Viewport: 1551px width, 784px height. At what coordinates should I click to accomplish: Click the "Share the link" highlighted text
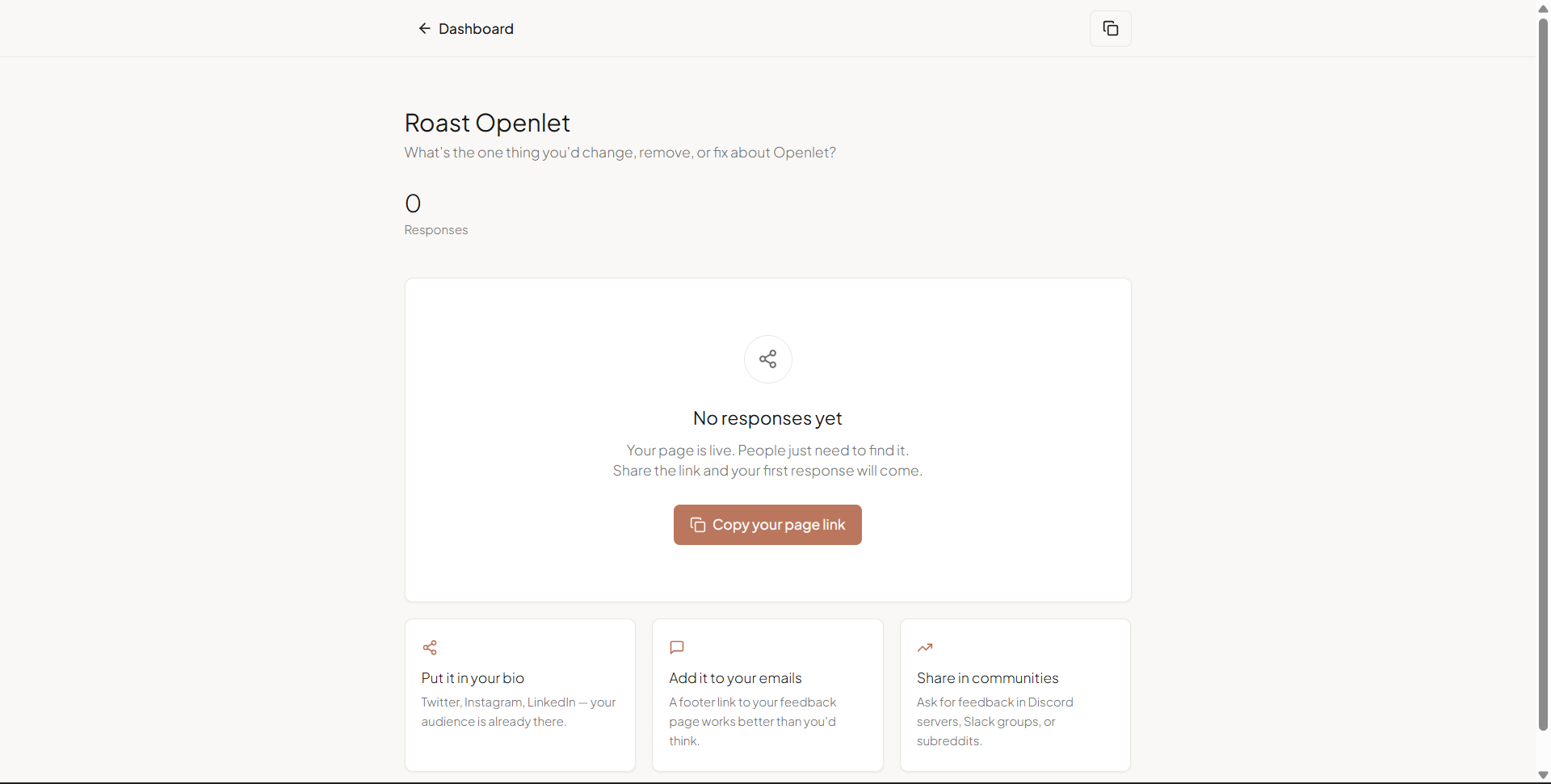pos(656,471)
